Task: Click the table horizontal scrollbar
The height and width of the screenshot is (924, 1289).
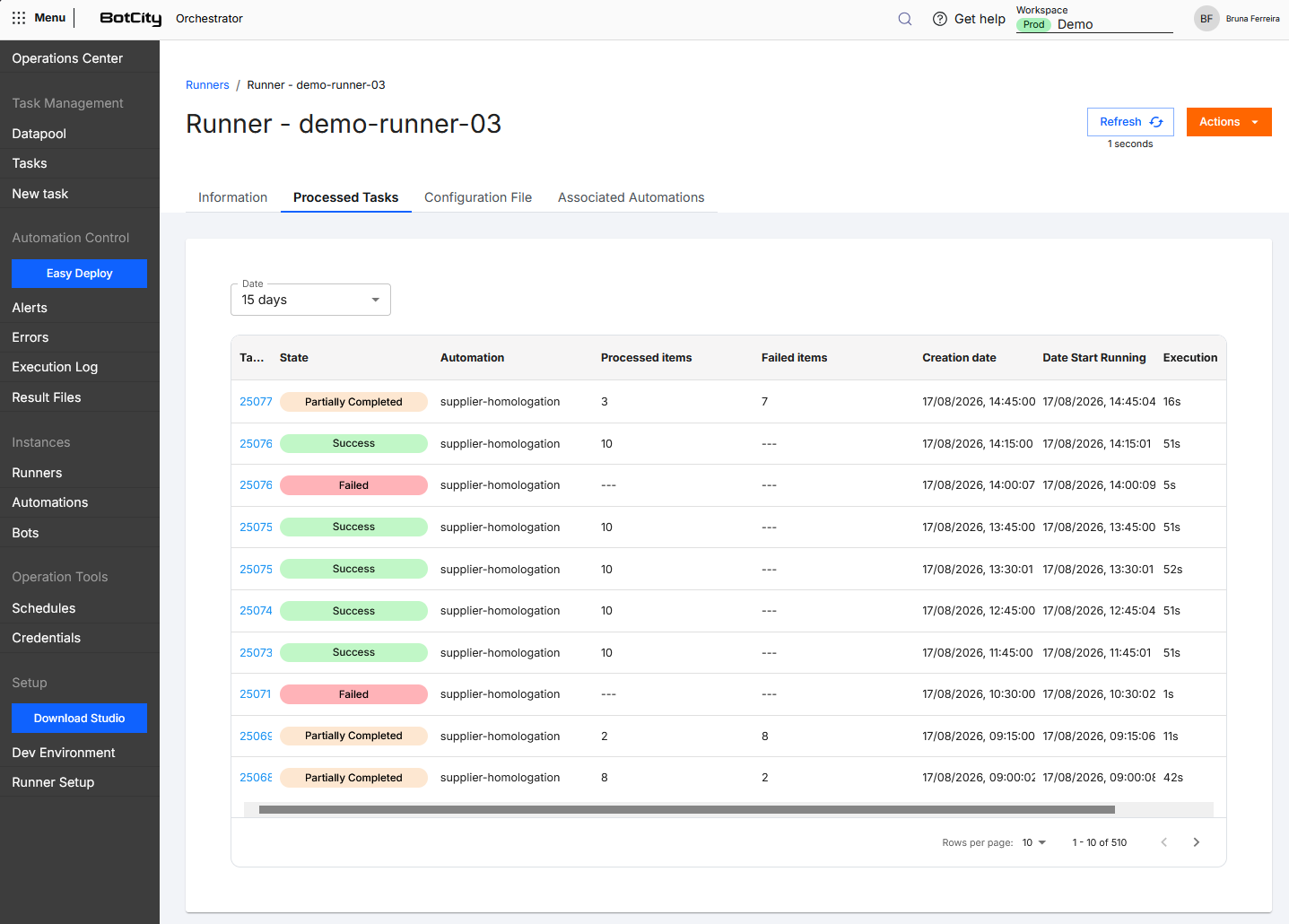Action: point(687,809)
